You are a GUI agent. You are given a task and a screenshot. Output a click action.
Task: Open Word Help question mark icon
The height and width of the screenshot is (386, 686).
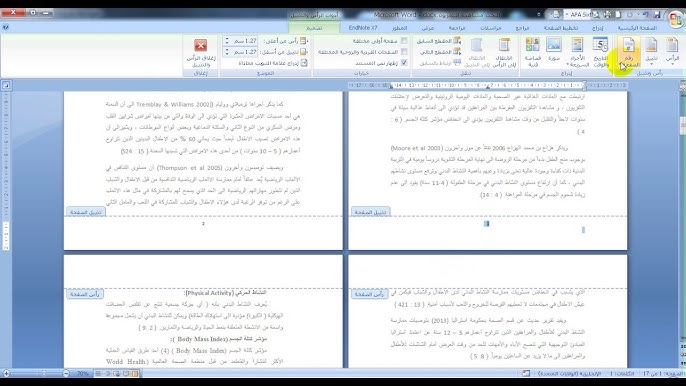pyautogui.click(x=5, y=27)
